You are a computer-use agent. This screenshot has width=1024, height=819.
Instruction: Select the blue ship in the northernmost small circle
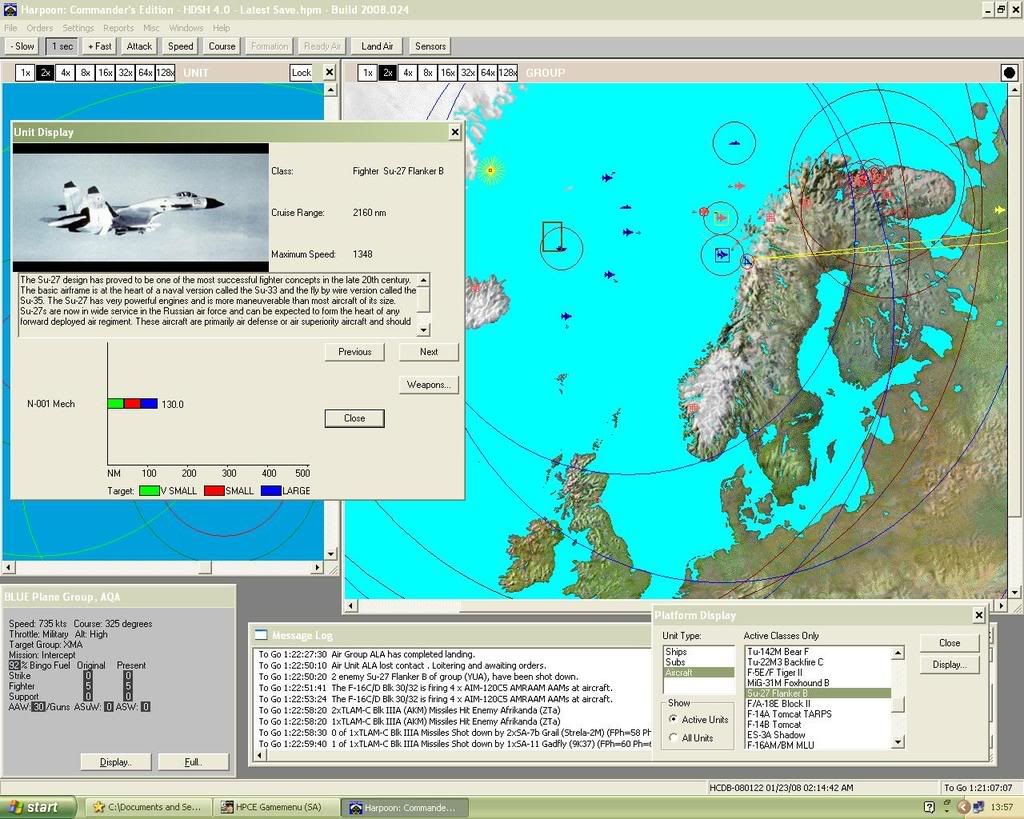pyautogui.click(x=735, y=142)
